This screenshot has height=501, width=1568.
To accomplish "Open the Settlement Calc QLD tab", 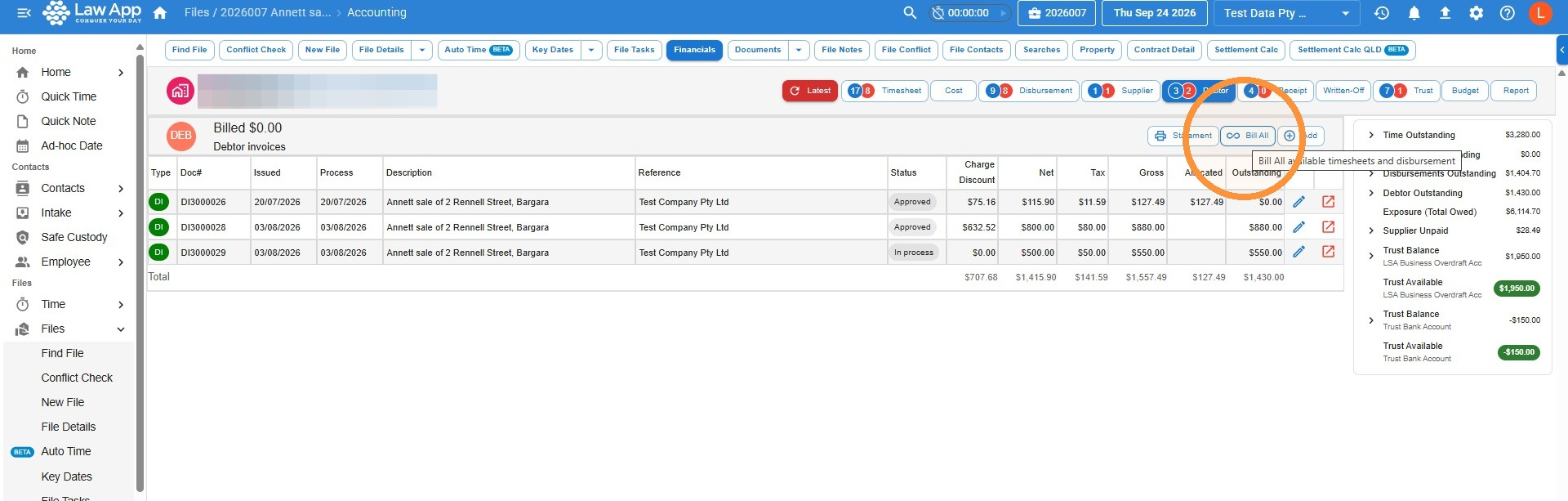I will 1352,50.
